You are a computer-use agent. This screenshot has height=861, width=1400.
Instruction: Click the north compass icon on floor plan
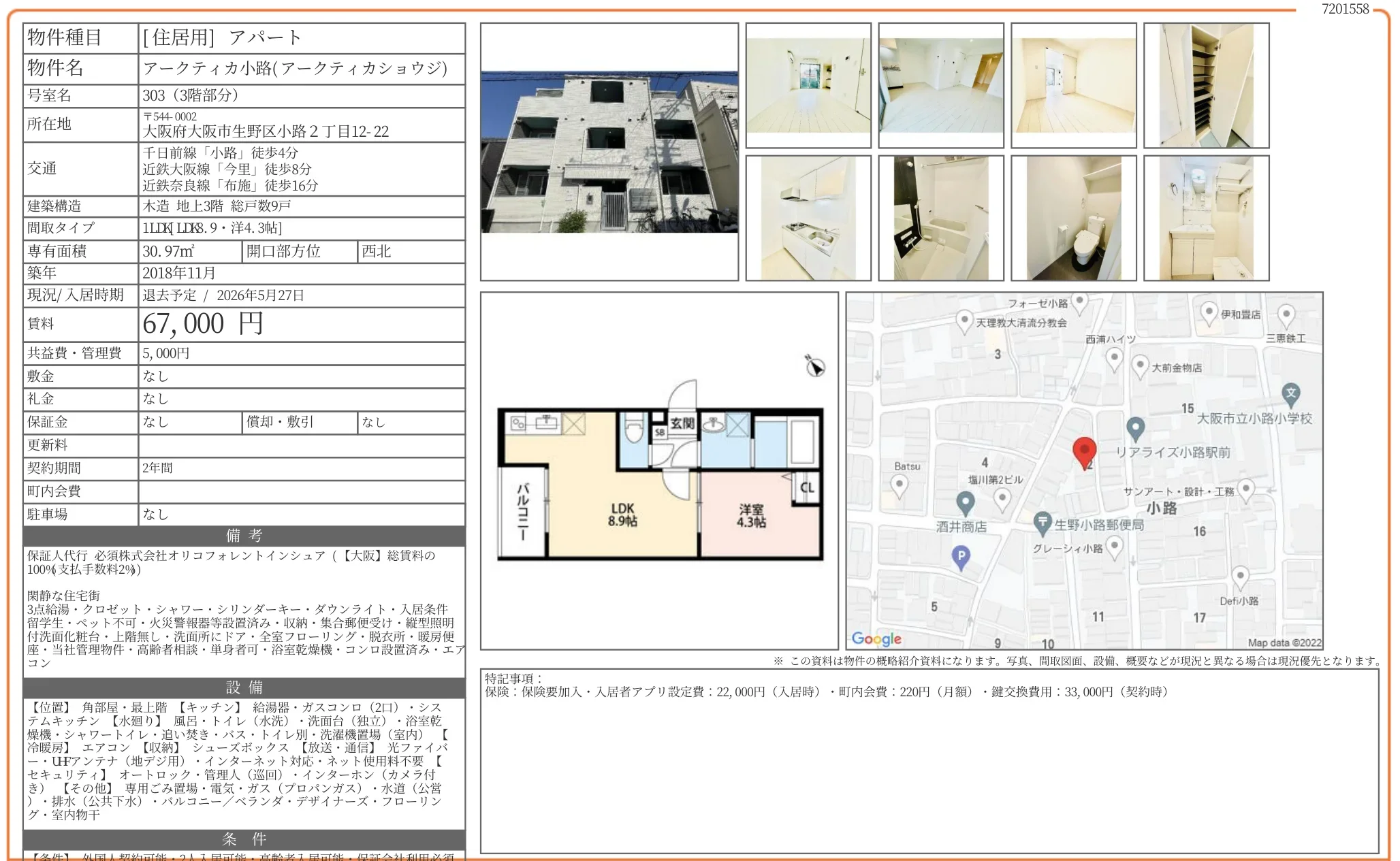coord(814,366)
